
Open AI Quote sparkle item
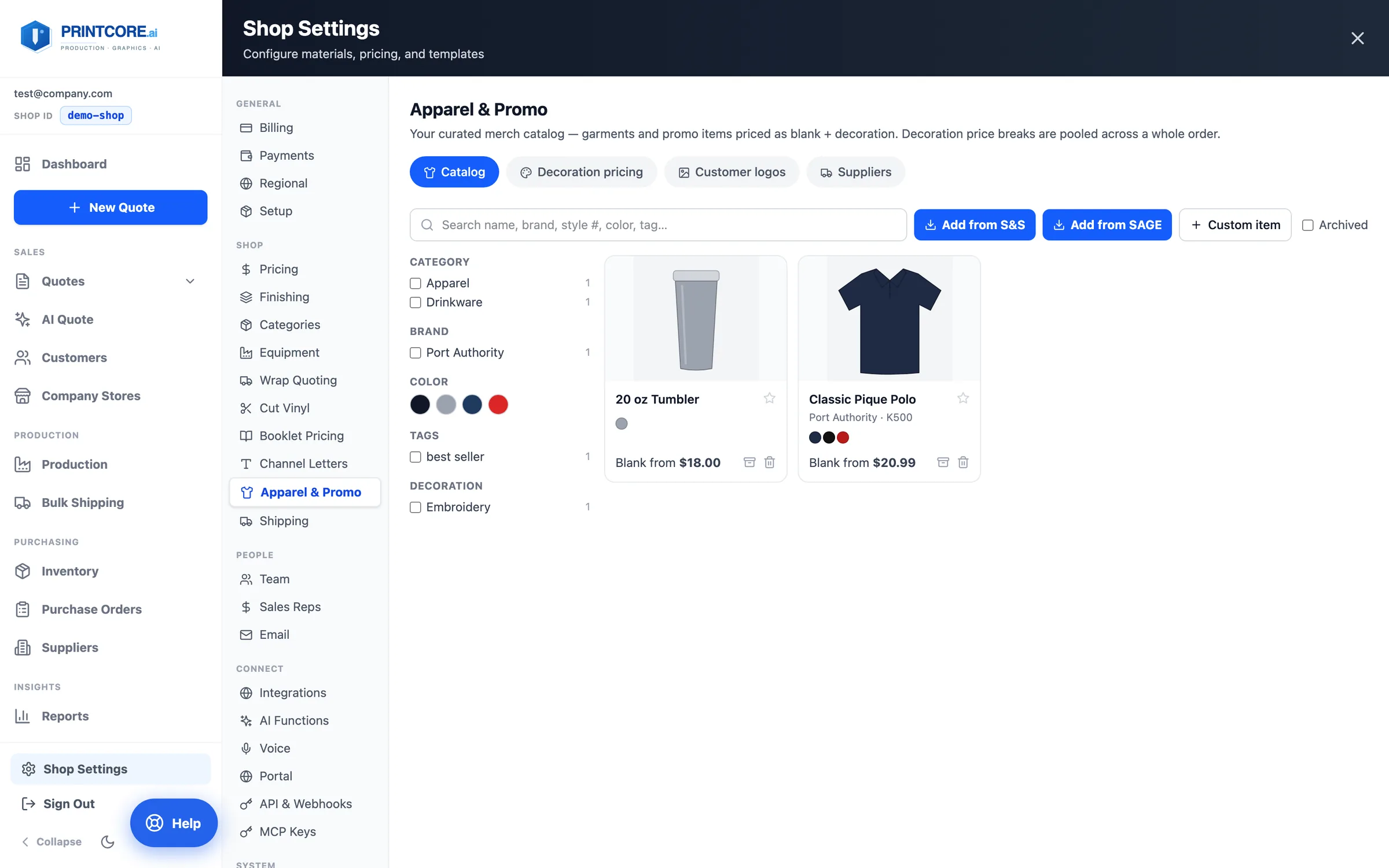tap(67, 319)
